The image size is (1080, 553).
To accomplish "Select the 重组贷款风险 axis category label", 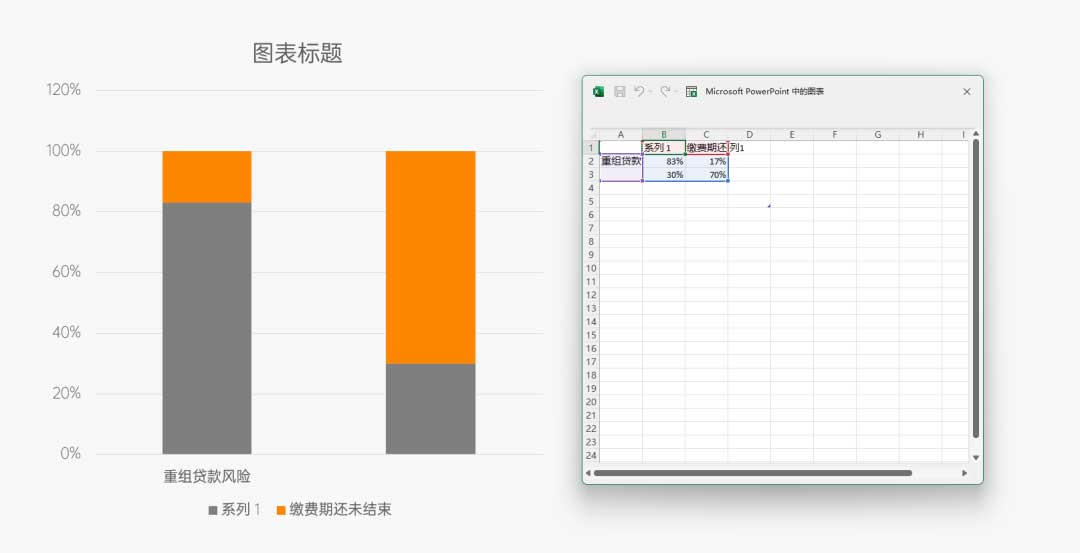I will point(207,477).
